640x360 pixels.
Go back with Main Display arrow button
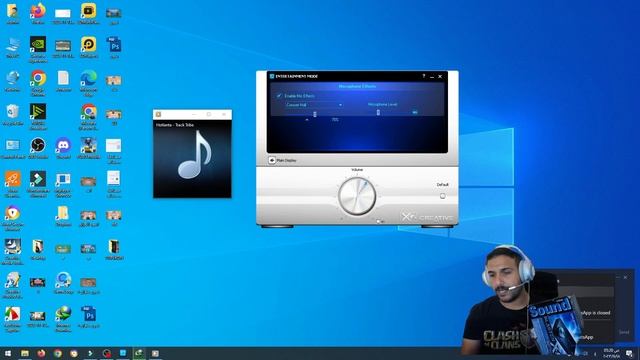(272, 160)
